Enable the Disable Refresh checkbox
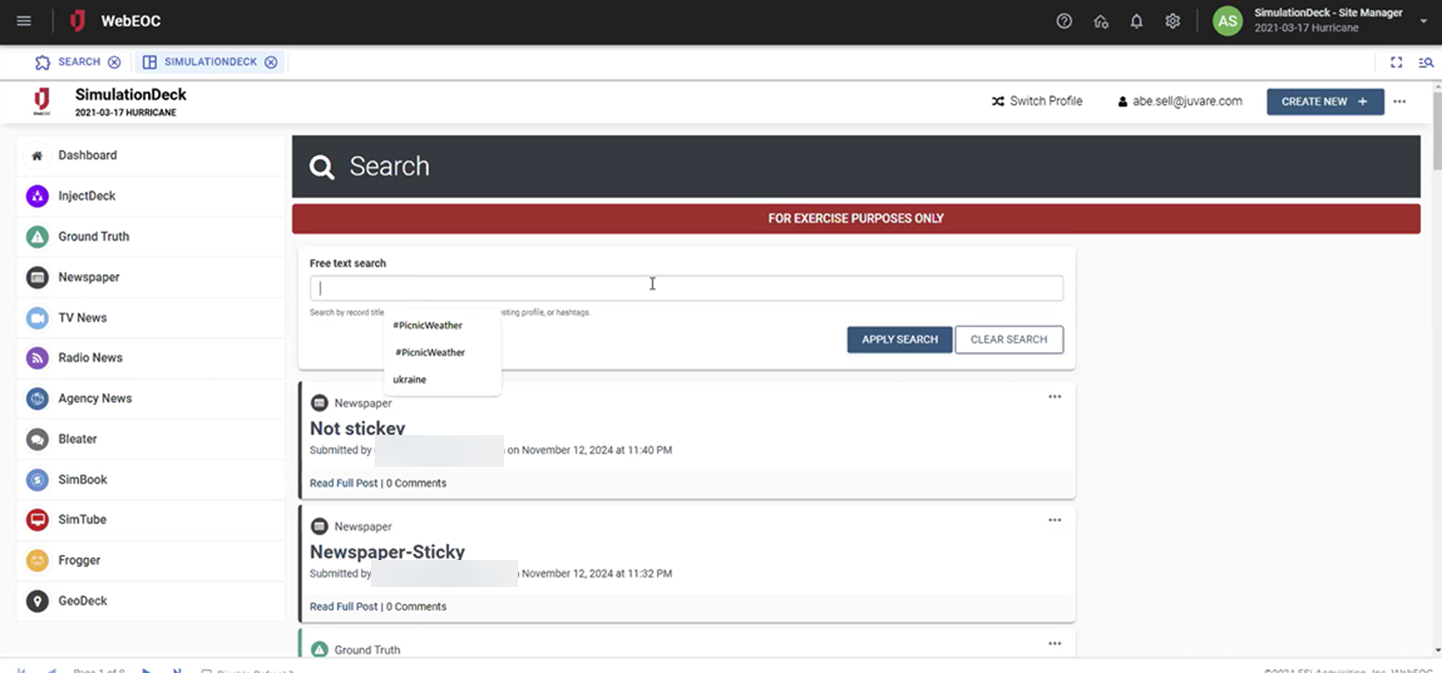 pos(207,671)
